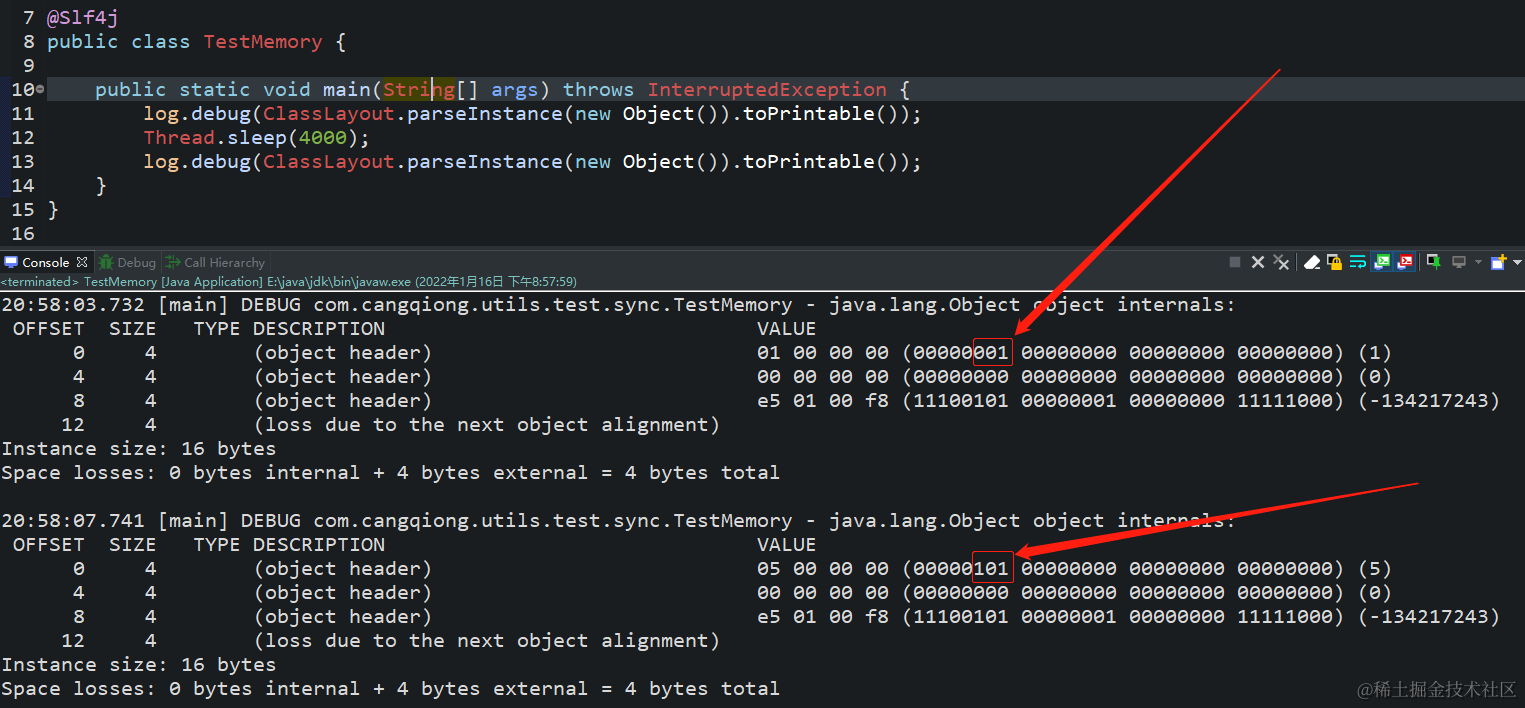Switch to the Console tab
This screenshot has width=1525, height=708.
tap(45, 262)
